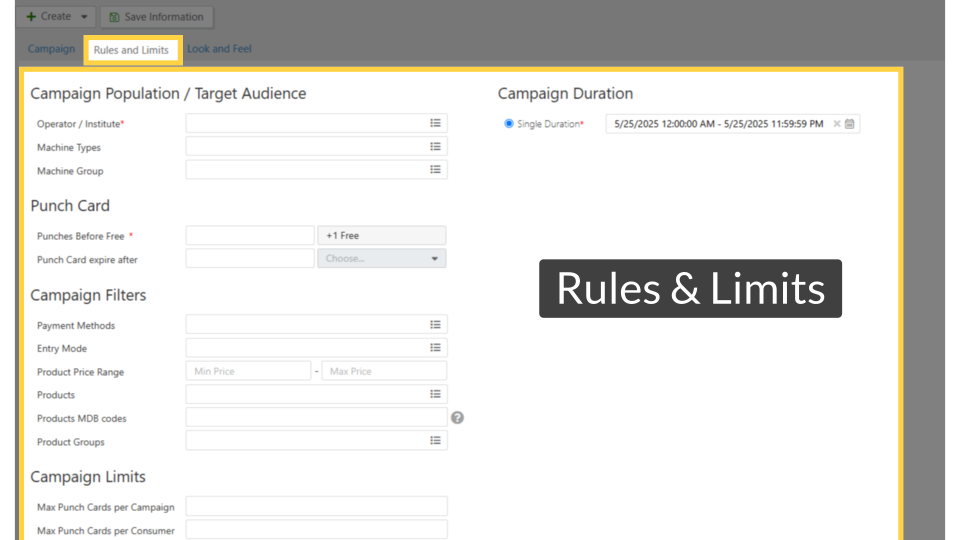Open list picker for Operator / Institute

[435, 123]
